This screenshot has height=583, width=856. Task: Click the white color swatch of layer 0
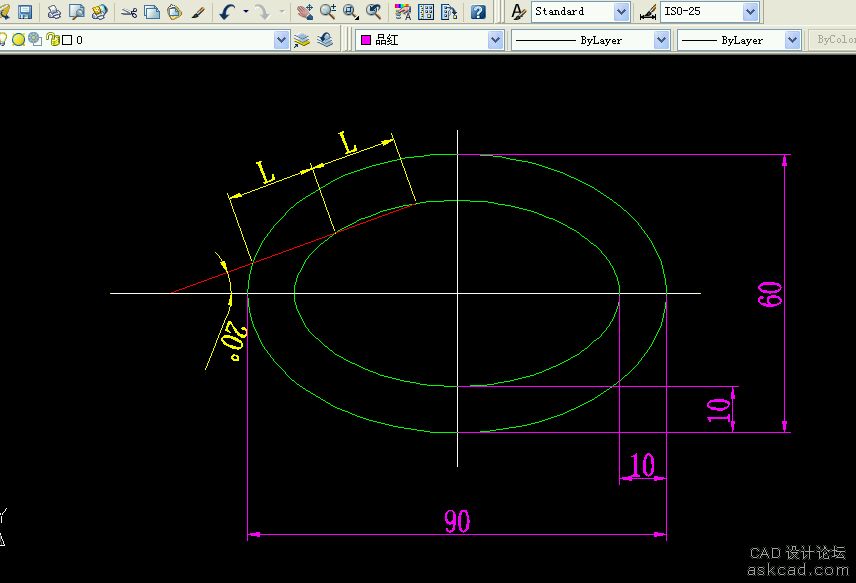[x=67, y=40]
